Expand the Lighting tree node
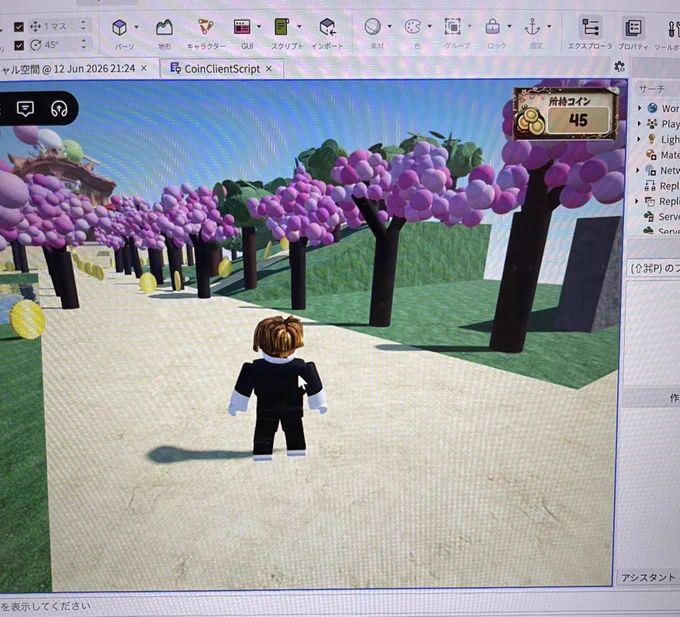The width and height of the screenshot is (680, 617). coord(638,139)
